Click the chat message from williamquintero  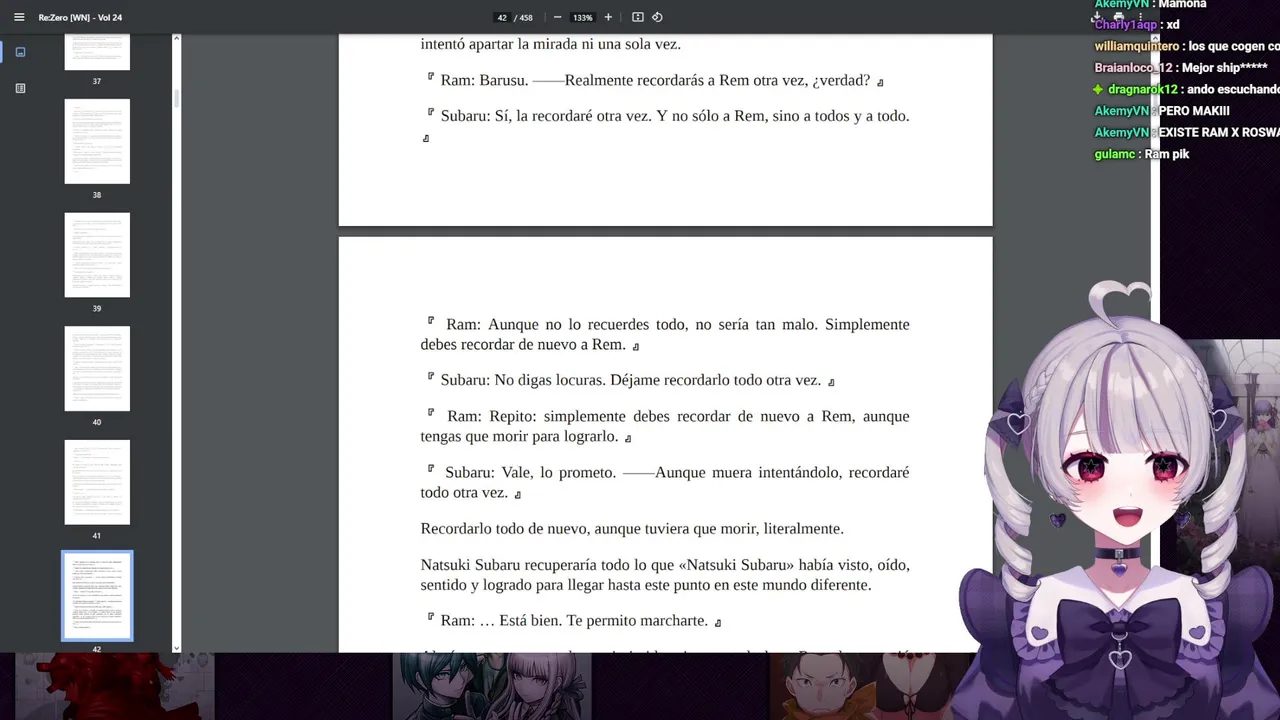click(x=1187, y=46)
